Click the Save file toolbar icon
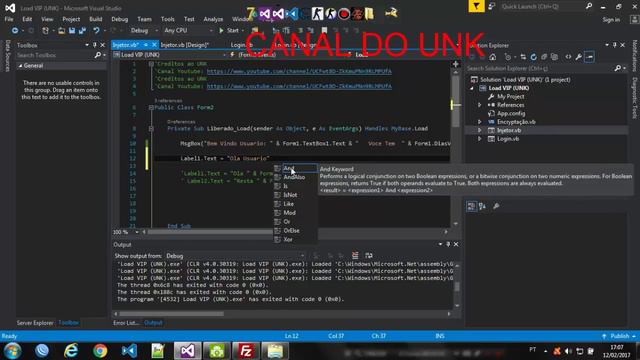This screenshot has height=360, width=640. click(x=72, y=31)
